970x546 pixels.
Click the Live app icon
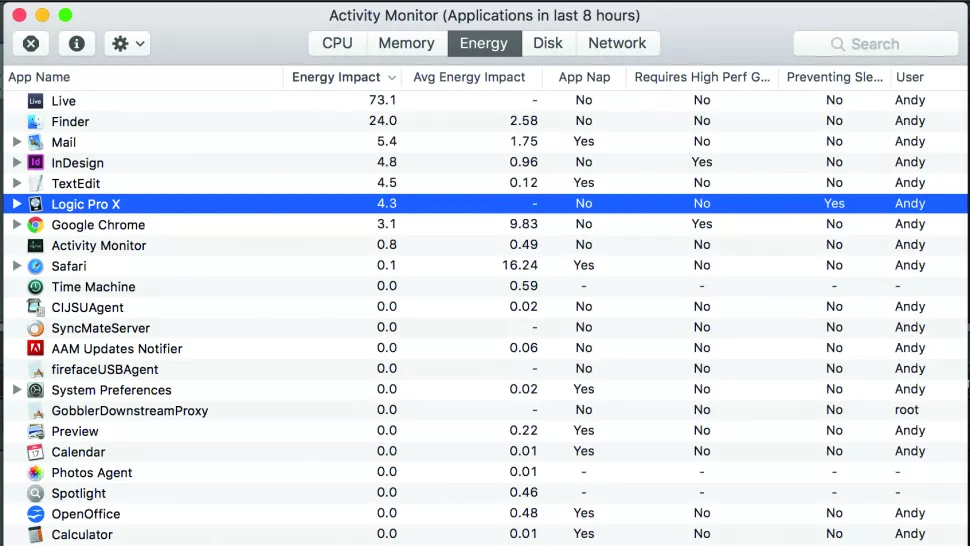(35, 100)
